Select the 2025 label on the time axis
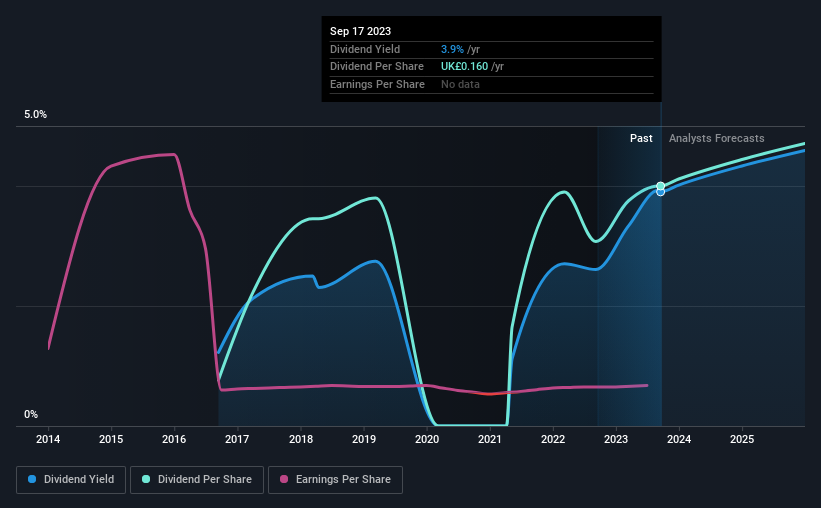The height and width of the screenshot is (508, 821). point(742,439)
